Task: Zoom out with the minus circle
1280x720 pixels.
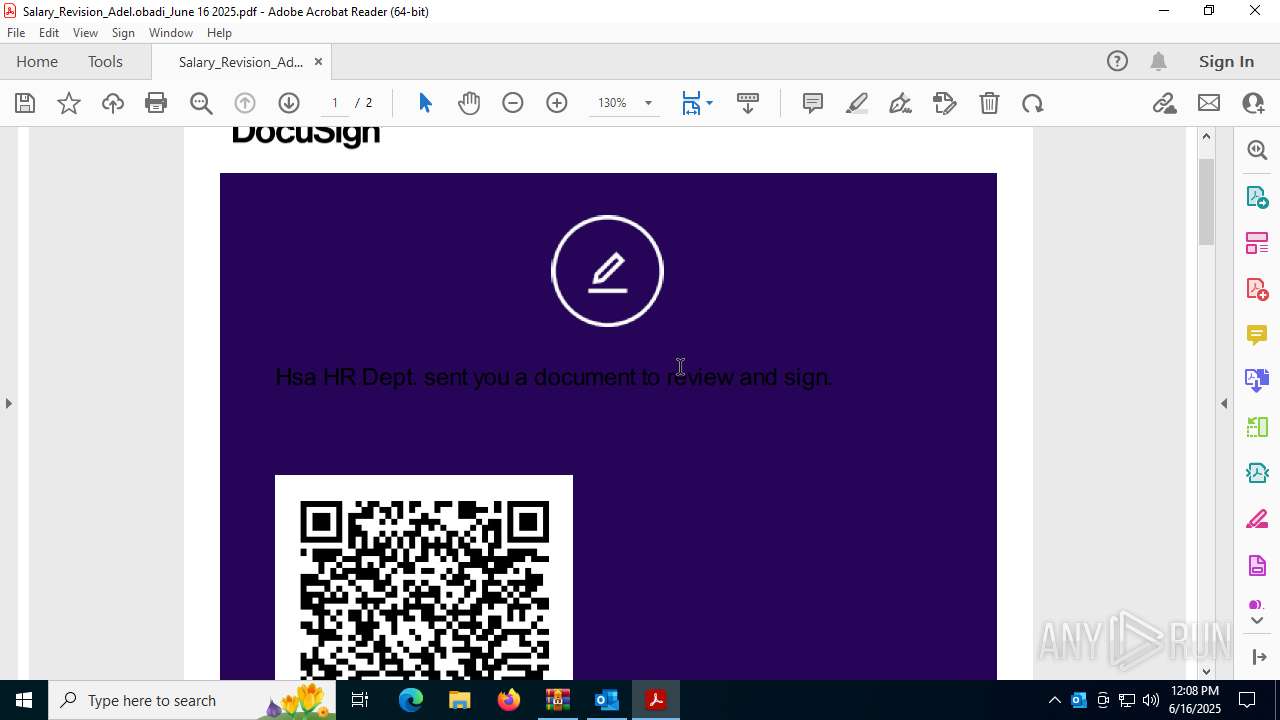Action: point(513,103)
